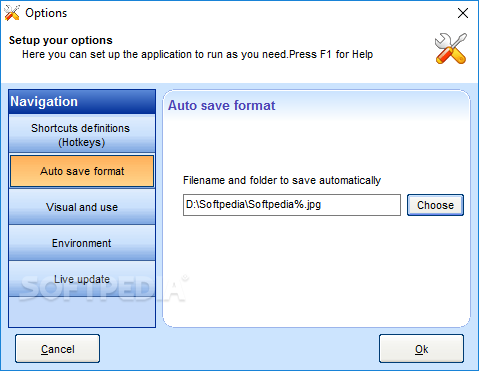Click Choose to browse for a save folder
This screenshot has height=371, width=479.
[x=435, y=205]
